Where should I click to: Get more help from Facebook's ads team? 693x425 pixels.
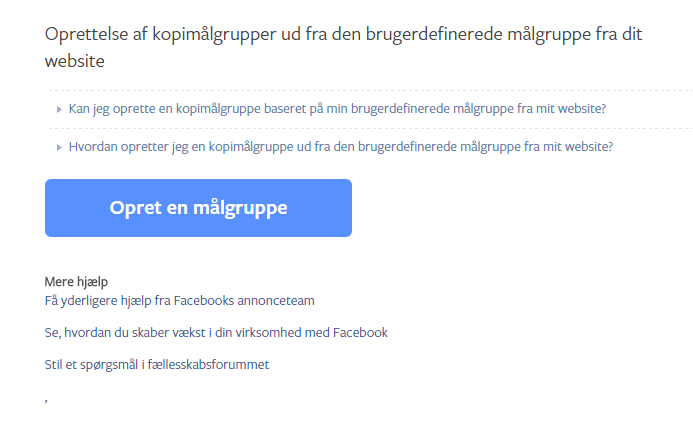(x=179, y=301)
